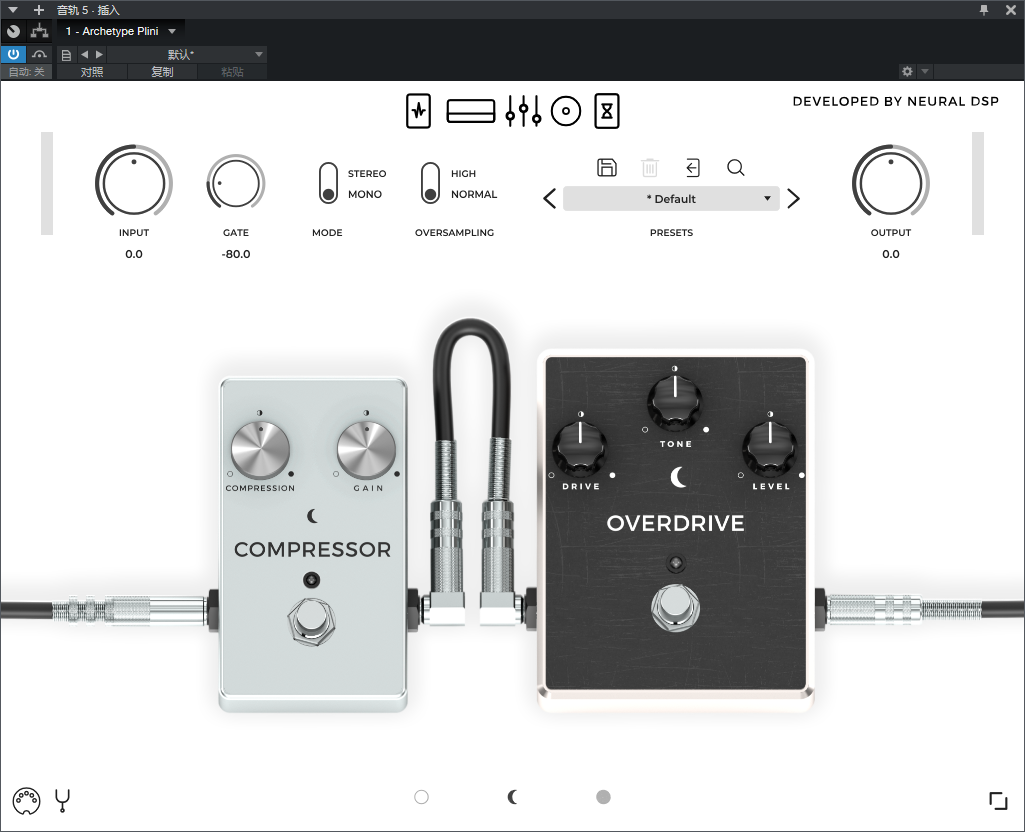Open the Default preset dropdown
This screenshot has height=832, width=1025.
click(x=671, y=199)
